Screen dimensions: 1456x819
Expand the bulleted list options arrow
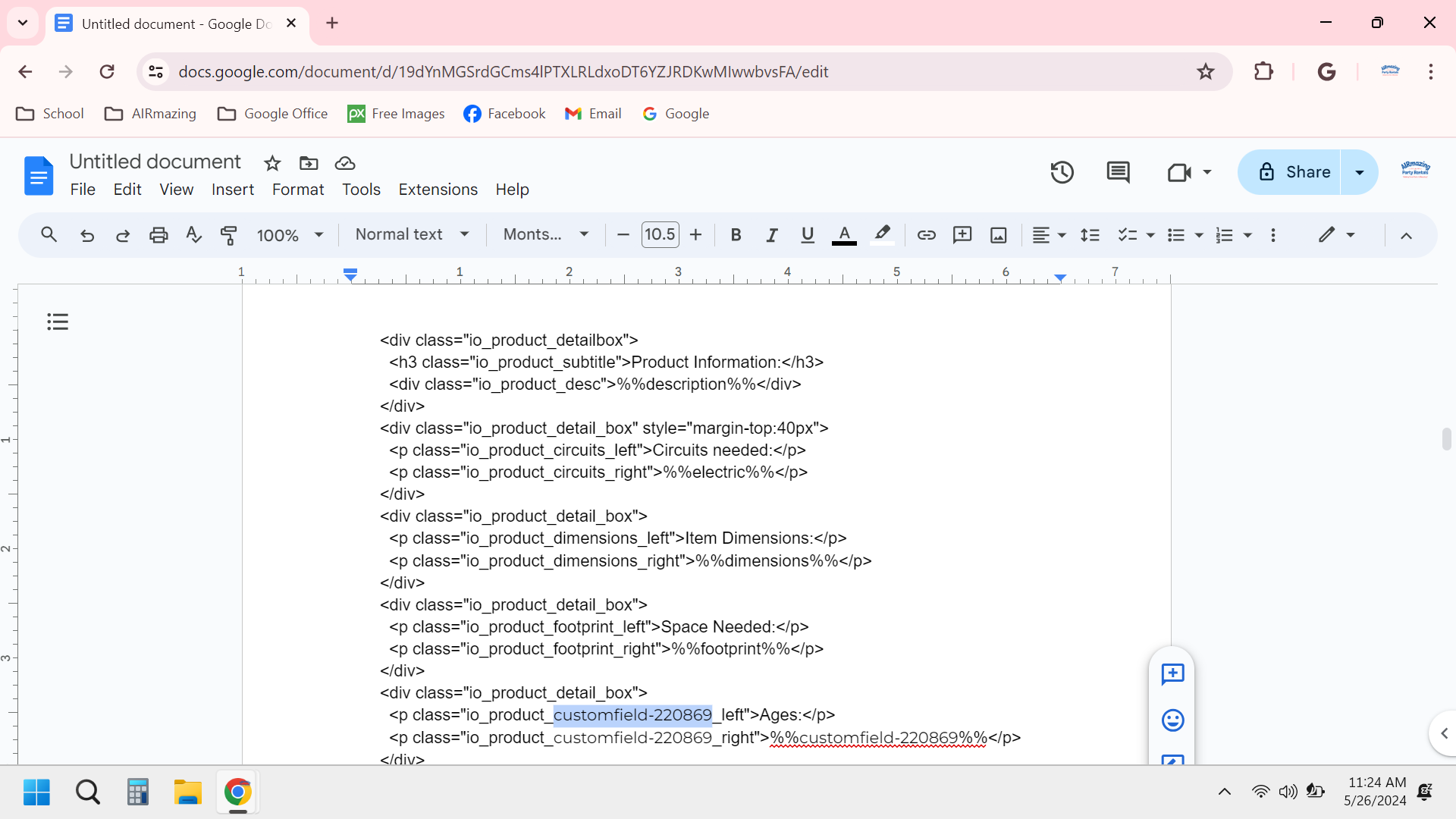[x=1199, y=235]
